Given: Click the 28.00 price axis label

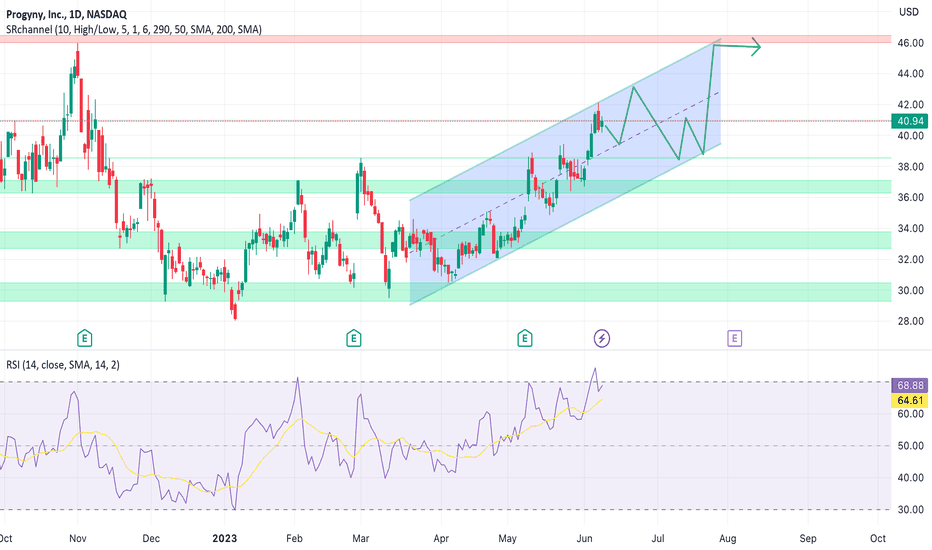Looking at the screenshot, I should (910, 321).
